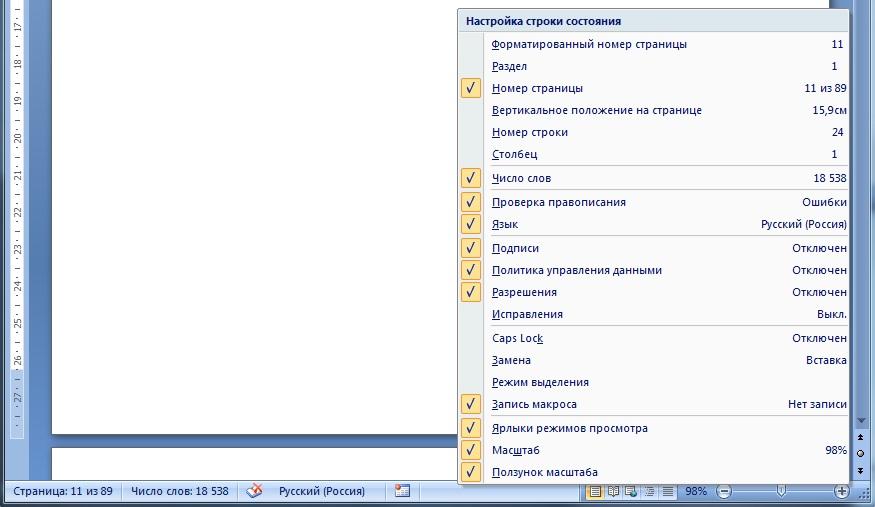Uncheck 'Число слов' option
875x507 pixels.
[653, 178]
